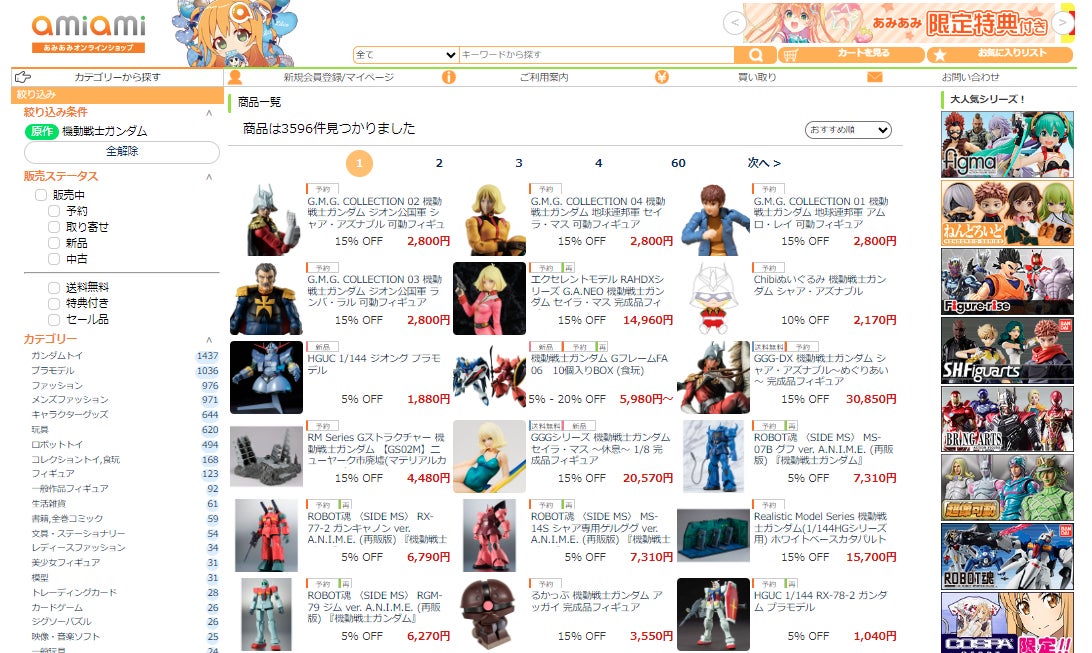1092x653 pixels.
Task: Check the 取り寄せ filter checkbox
Action: coord(54,226)
